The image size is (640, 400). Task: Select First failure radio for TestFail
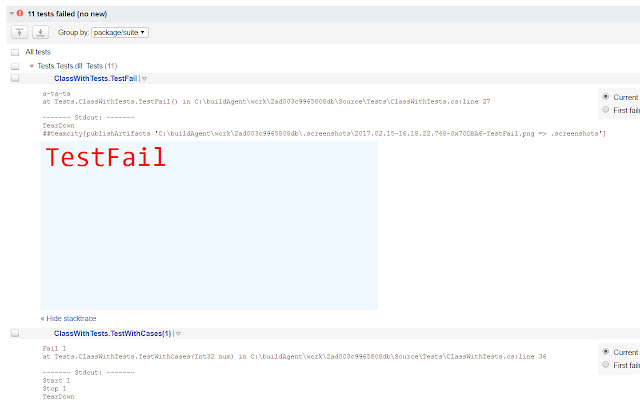(x=606, y=110)
